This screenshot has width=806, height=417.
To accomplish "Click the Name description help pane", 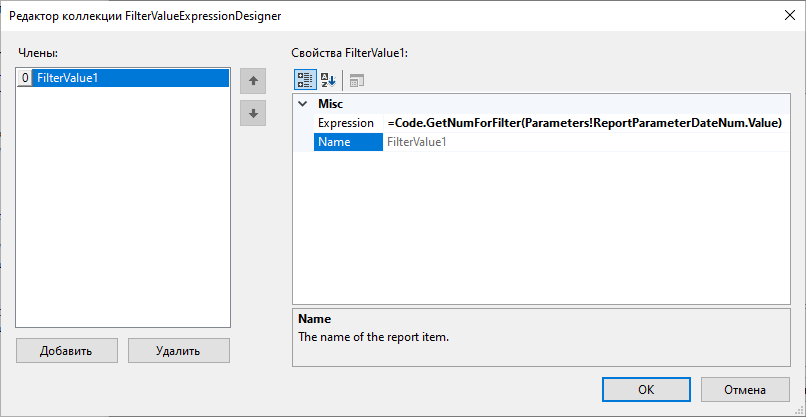I will point(548,335).
